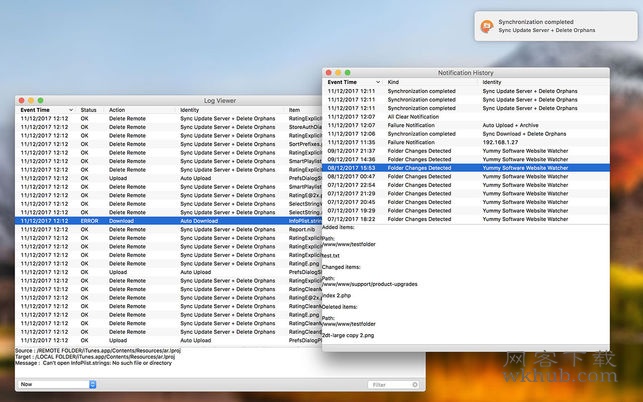Select the 08/12/2017 00:47 Folder Changes Detected row

pyautogui.click(x=465, y=176)
